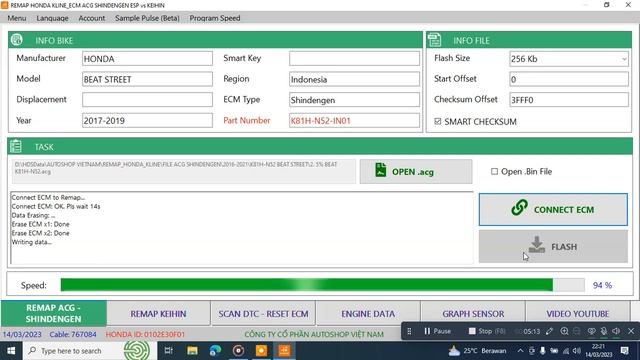The height and width of the screenshot is (360, 640).
Task: Select the REMAP ACG - SHINDENGEN tab
Action: (x=53, y=313)
